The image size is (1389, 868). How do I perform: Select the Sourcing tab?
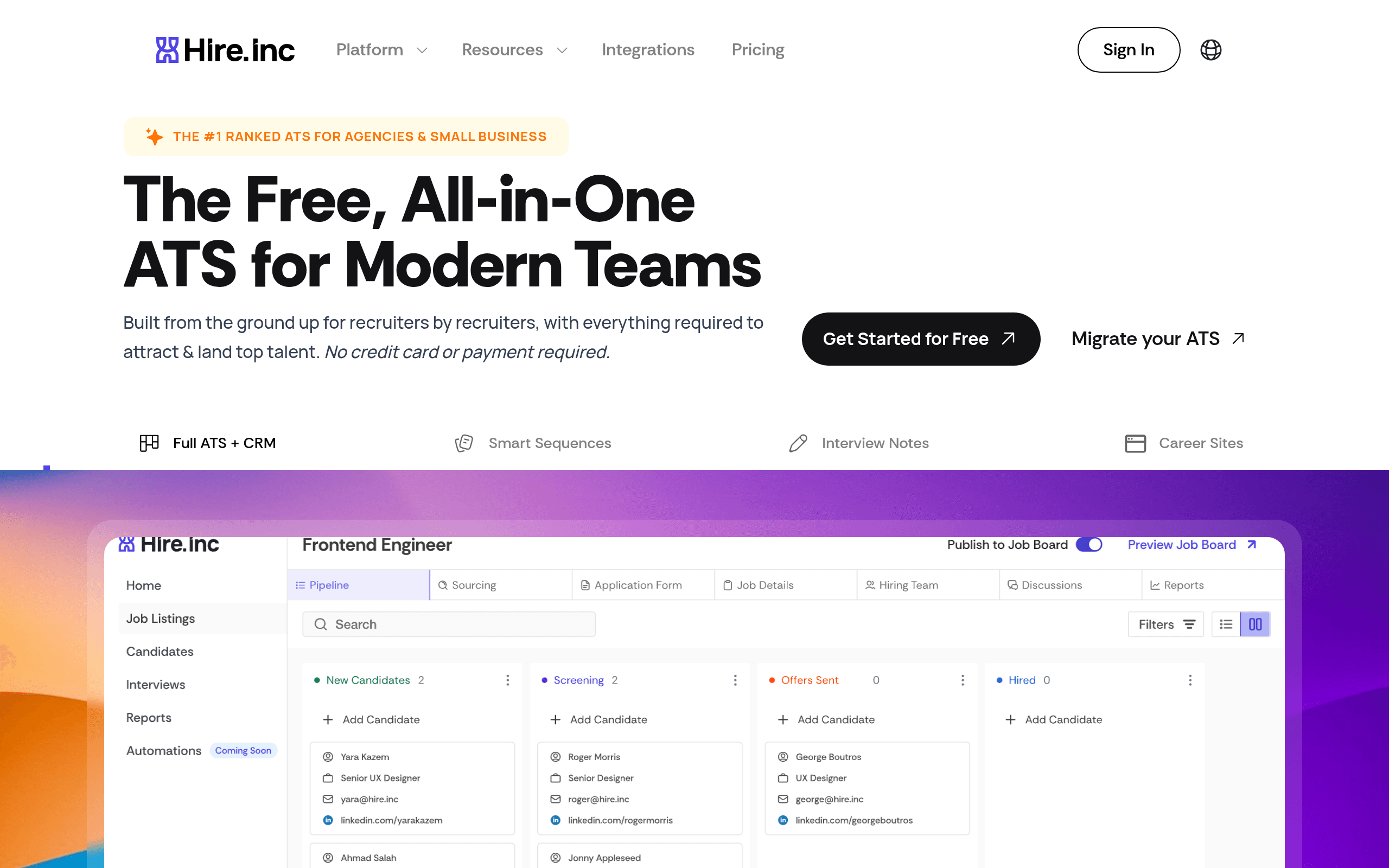[x=500, y=585]
